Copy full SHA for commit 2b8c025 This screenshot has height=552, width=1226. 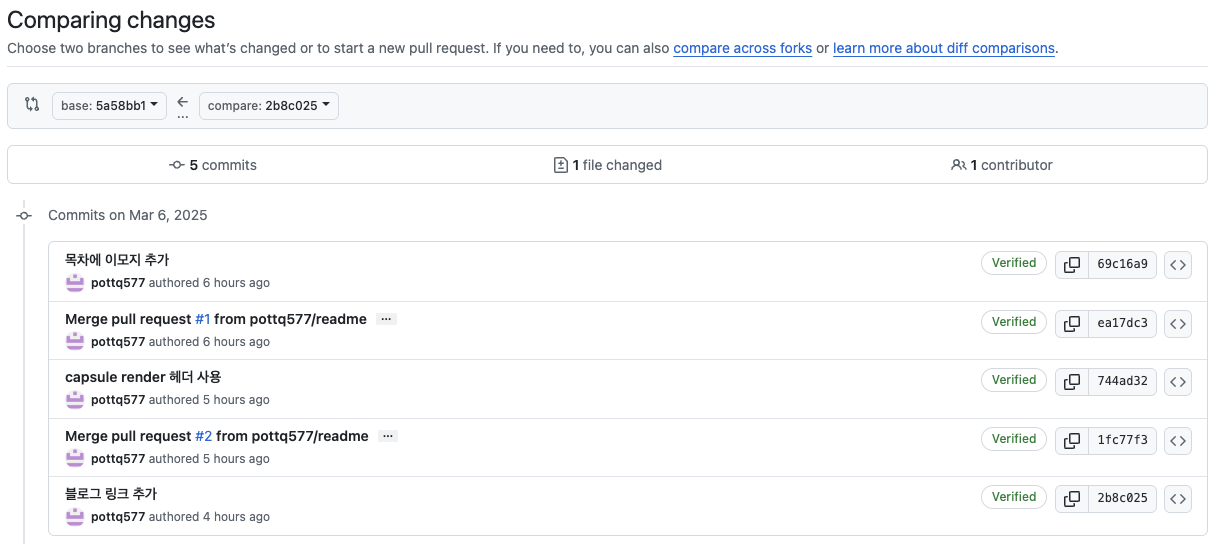[x=1072, y=498]
